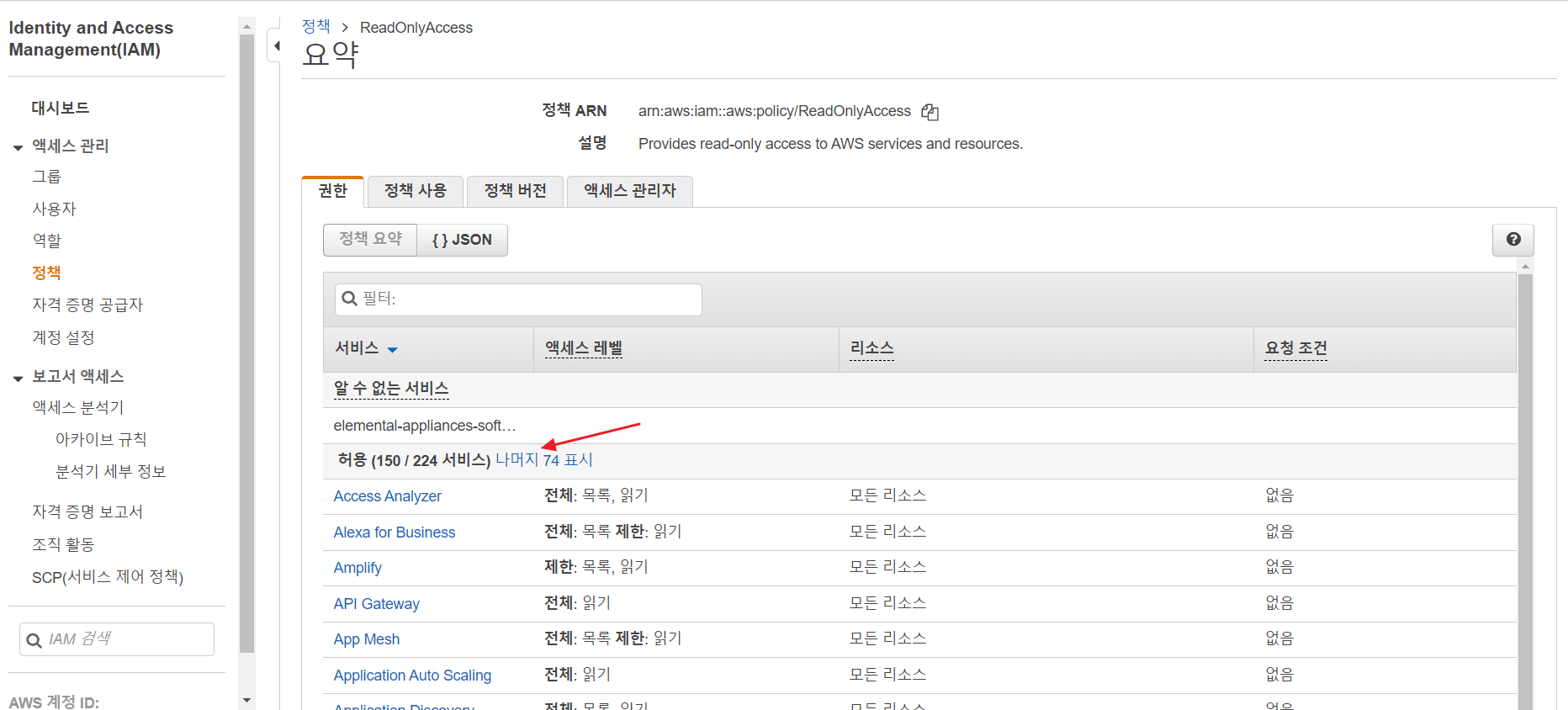
Task: Open the API Gateway service link
Action: coord(376,604)
